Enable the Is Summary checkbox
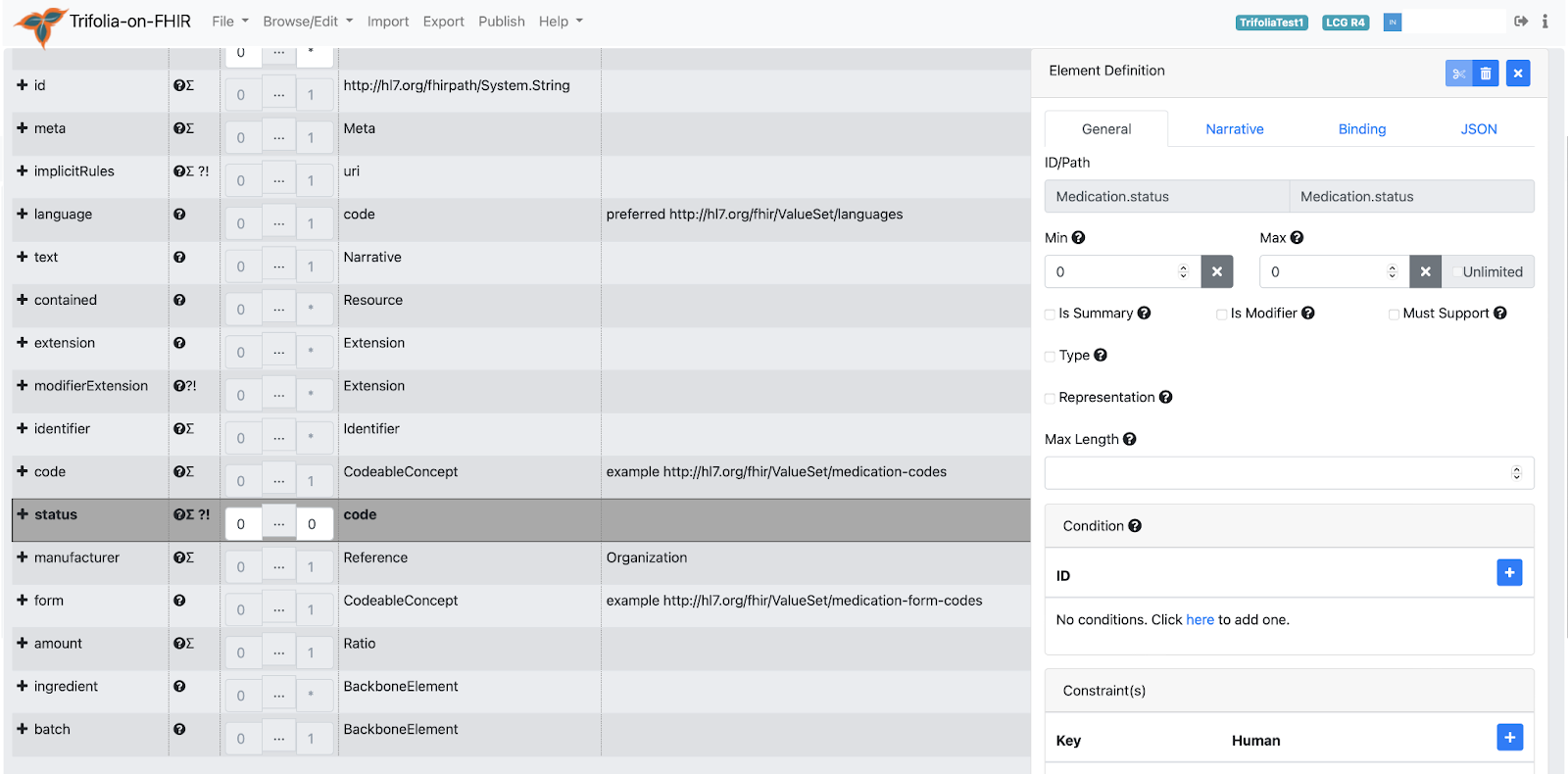 (1051, 314)
